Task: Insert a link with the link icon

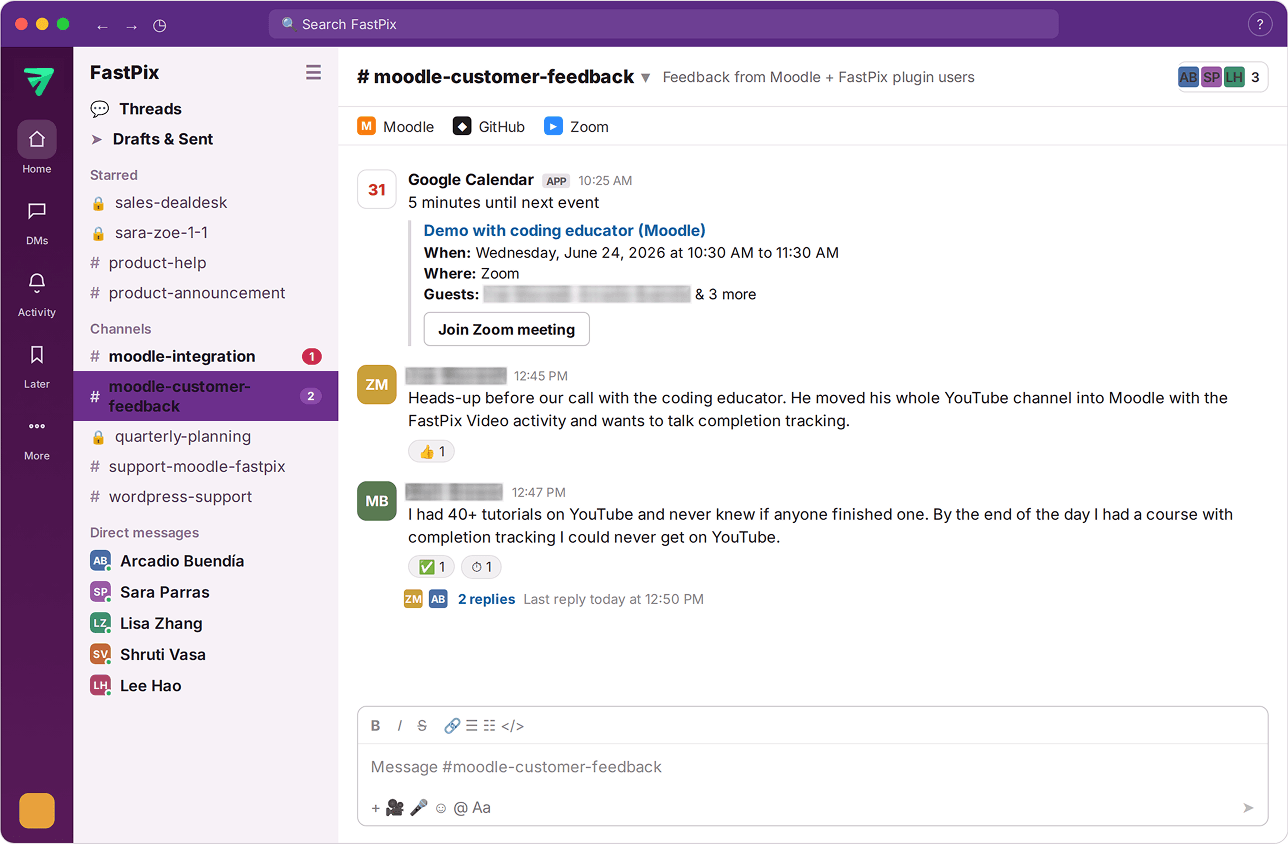Action: click(452, 726)
